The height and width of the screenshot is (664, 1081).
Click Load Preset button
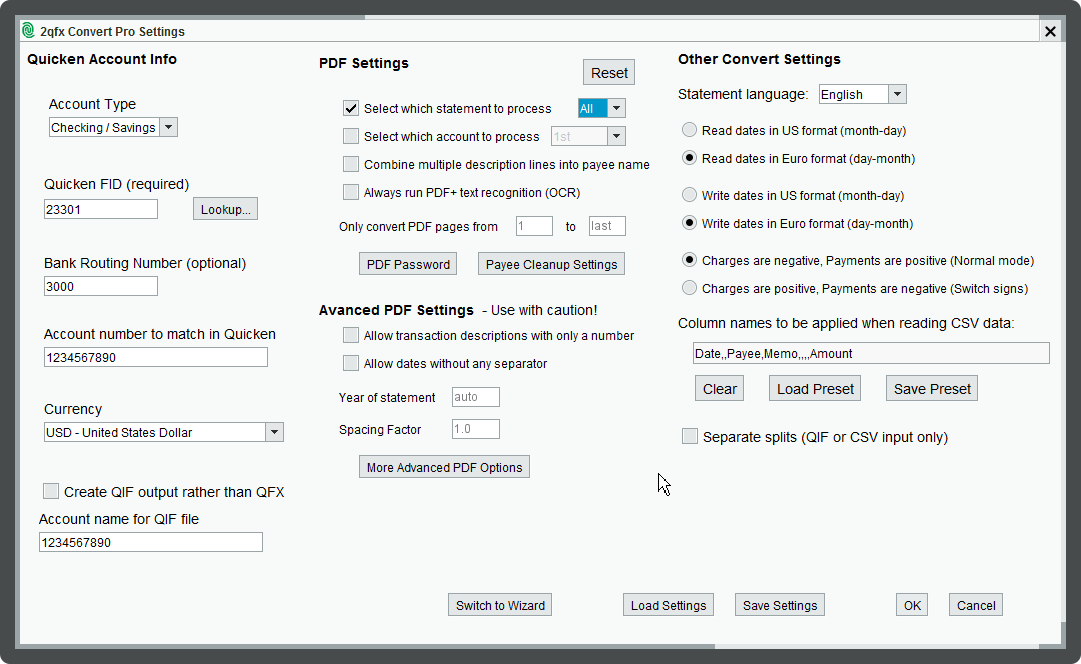pyautogui.click(x=816, y=389)
